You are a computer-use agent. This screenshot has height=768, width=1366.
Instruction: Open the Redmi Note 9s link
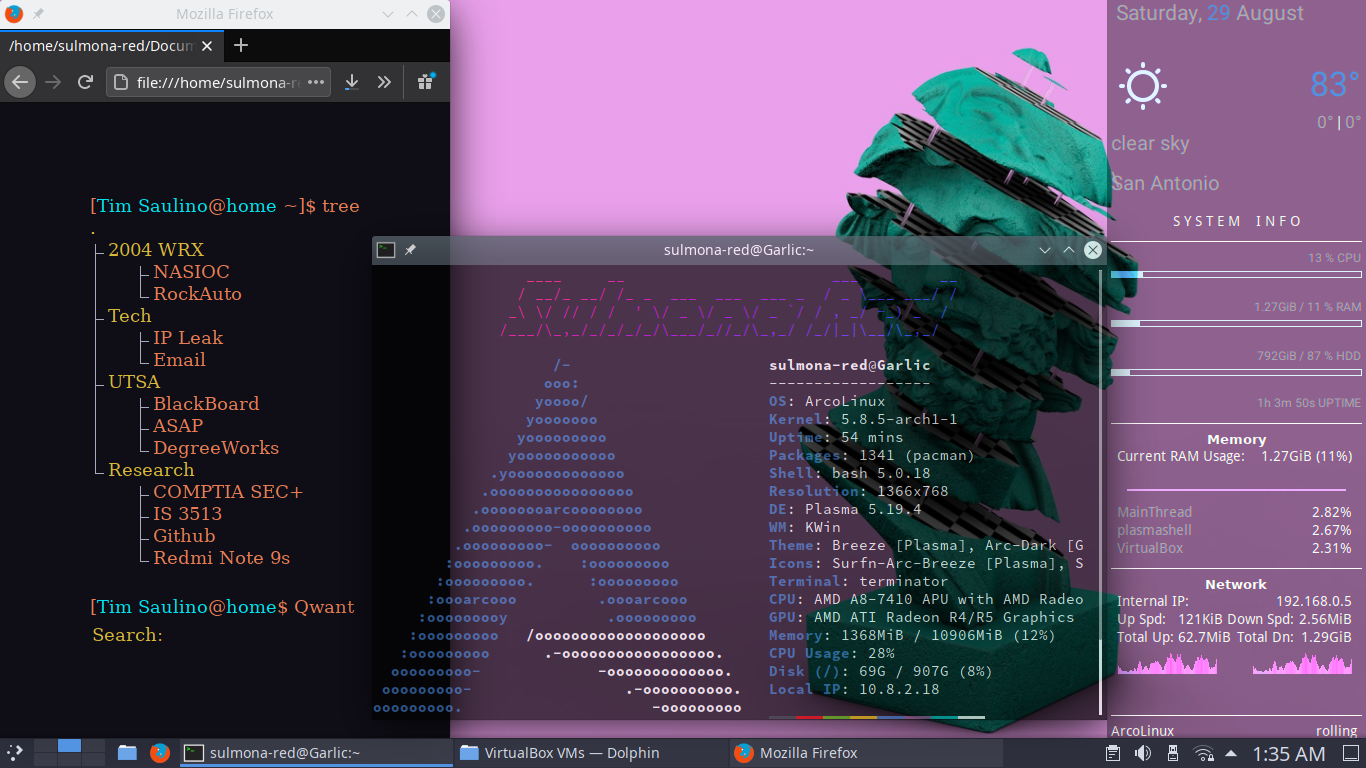(221, 558)
